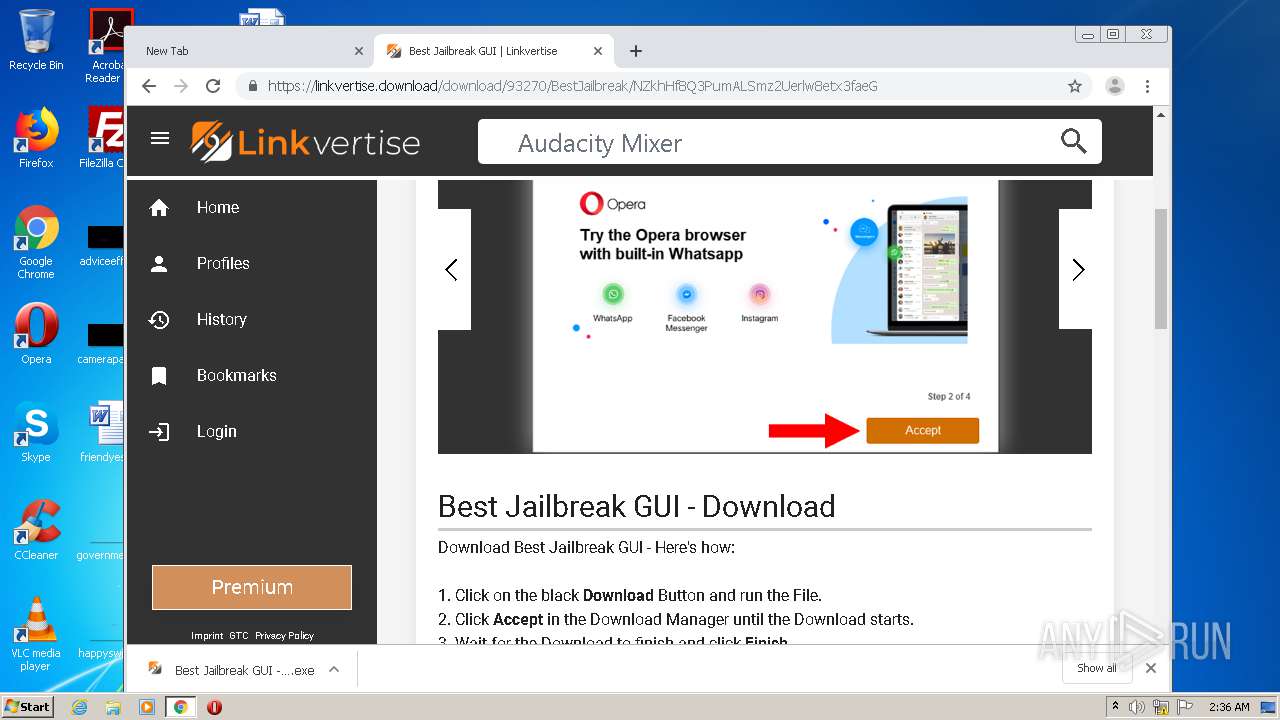Show hidden system tray icons
The image size is (1280, 720).
(x=1116, y=707)
